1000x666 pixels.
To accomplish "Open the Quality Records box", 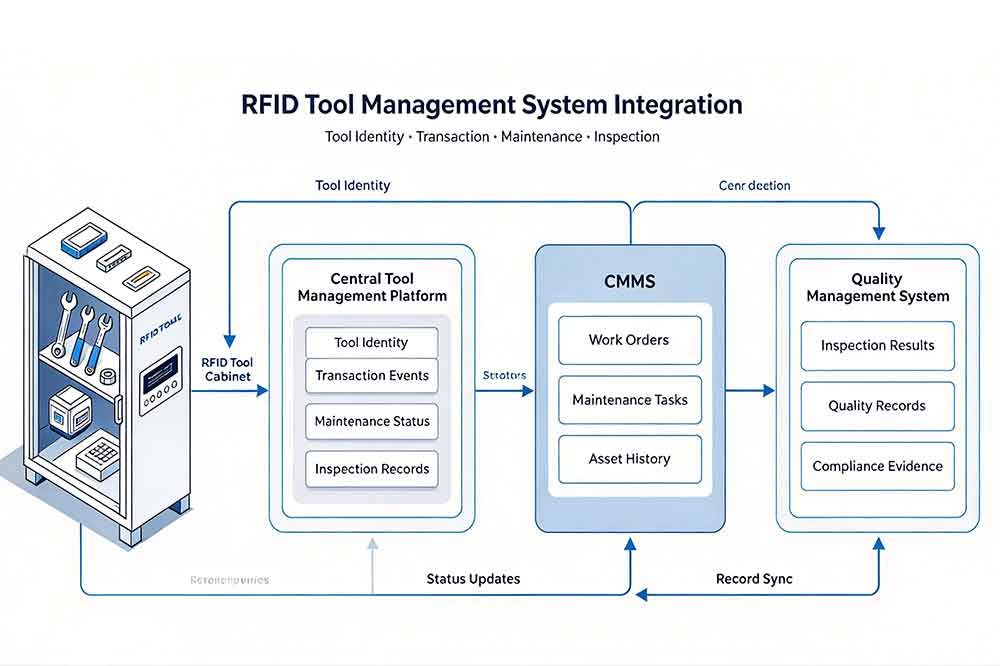I will pyautogui.click(x=878, y=406).
